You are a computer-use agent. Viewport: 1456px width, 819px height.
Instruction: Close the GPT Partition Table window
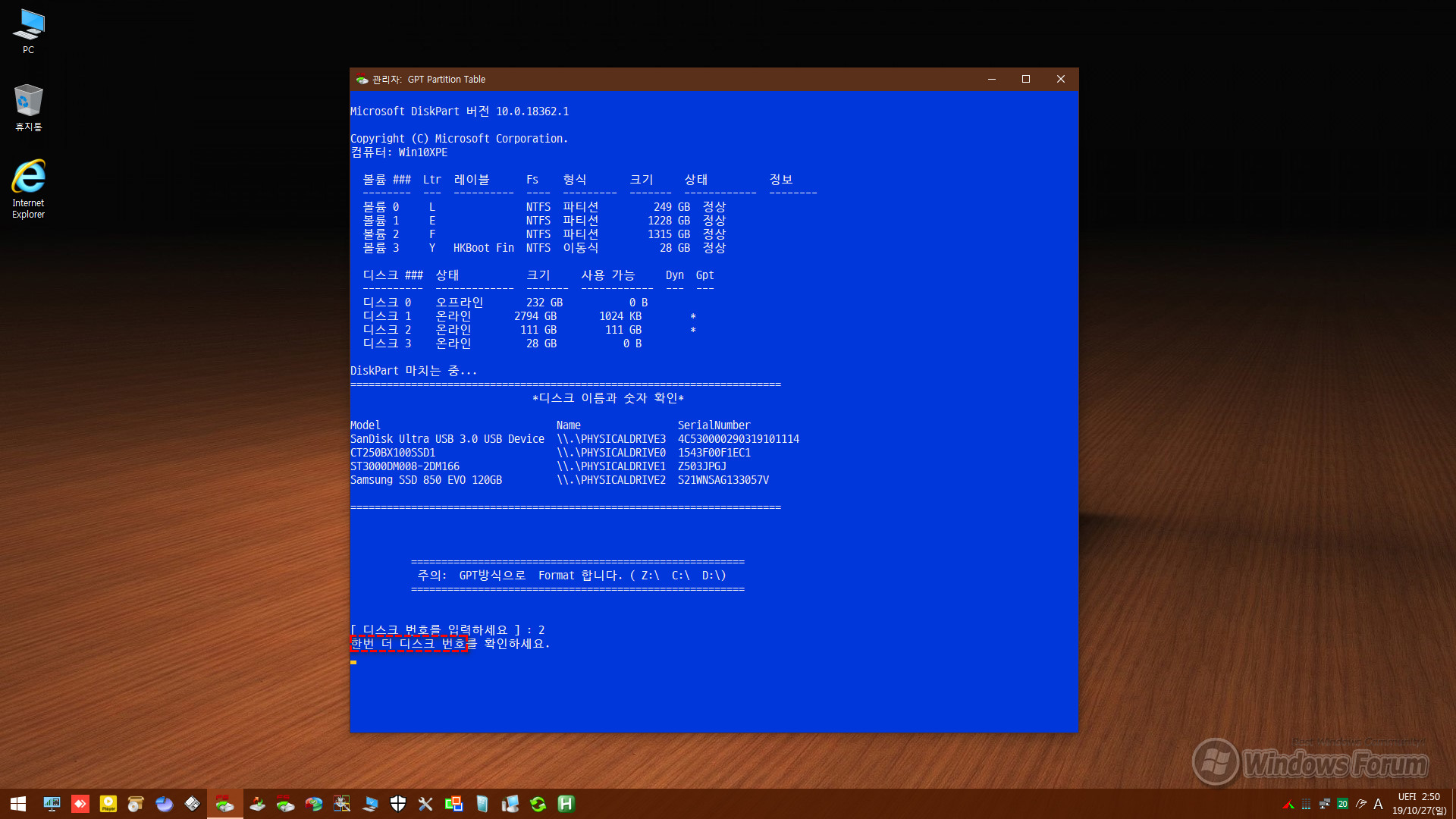(x=1061, y=80)
